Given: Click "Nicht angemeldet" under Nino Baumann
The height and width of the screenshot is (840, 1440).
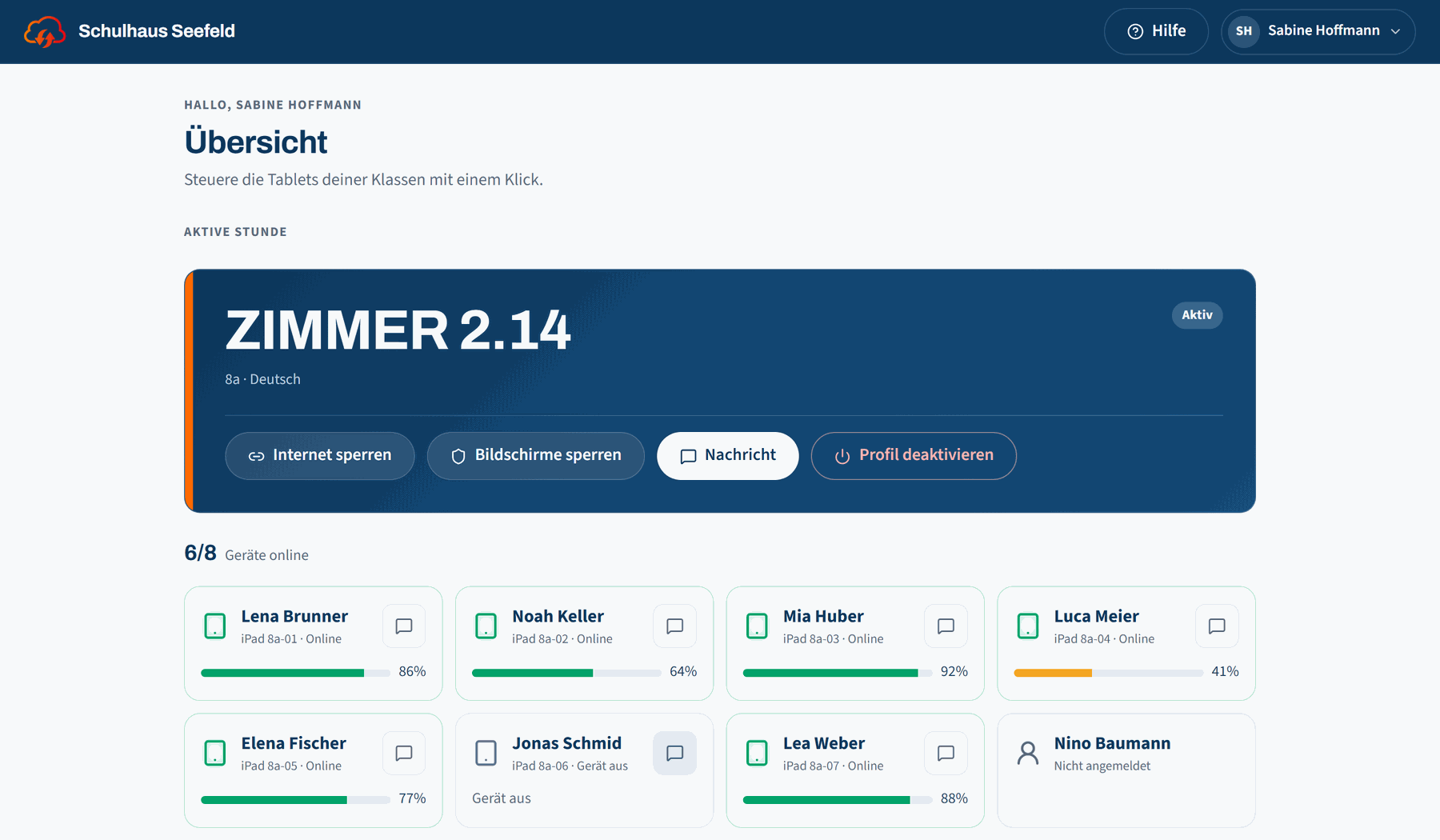Looking at the screenshot, I should click(x=1102, y=766).
